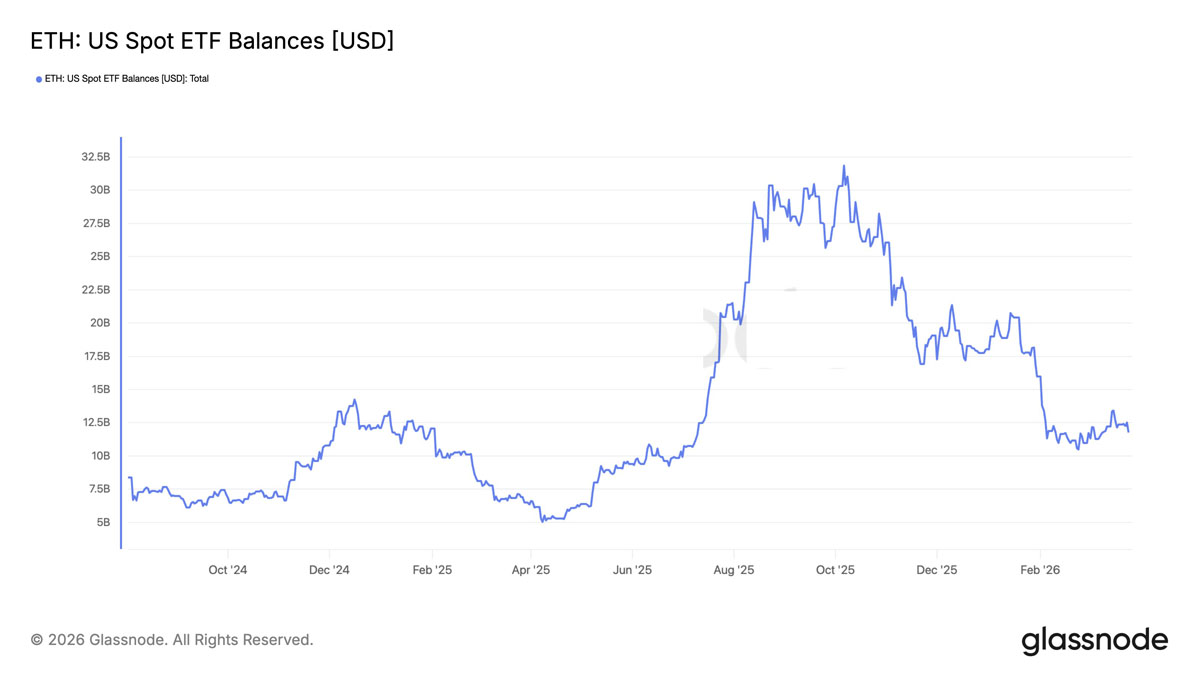Image resolution: width=1200 pixels, height=675 pixels.
Task: Select the Oct '24 x-axis label
Action: pyautogui.click(x=227, y=570)
